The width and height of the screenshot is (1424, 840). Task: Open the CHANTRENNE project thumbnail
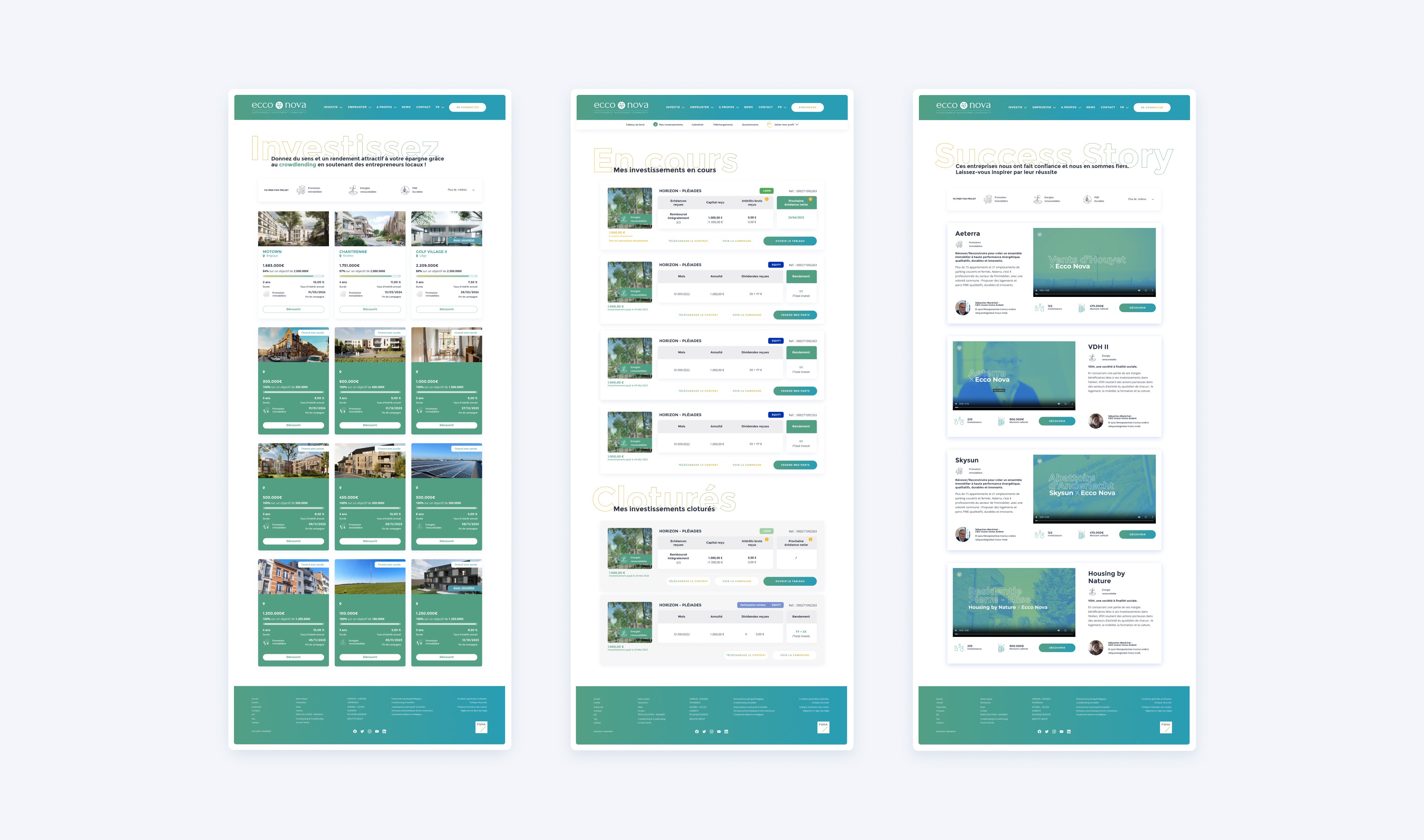(370, 229)
